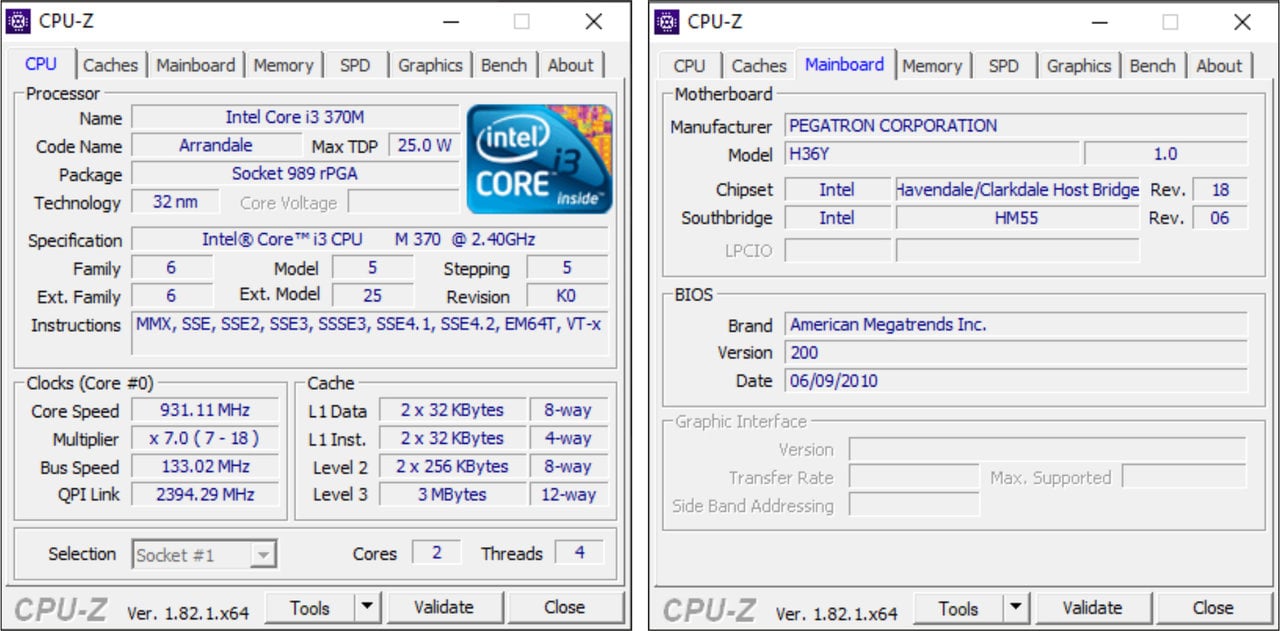Click the empty Core Voltage field

(x=403, y=201)
